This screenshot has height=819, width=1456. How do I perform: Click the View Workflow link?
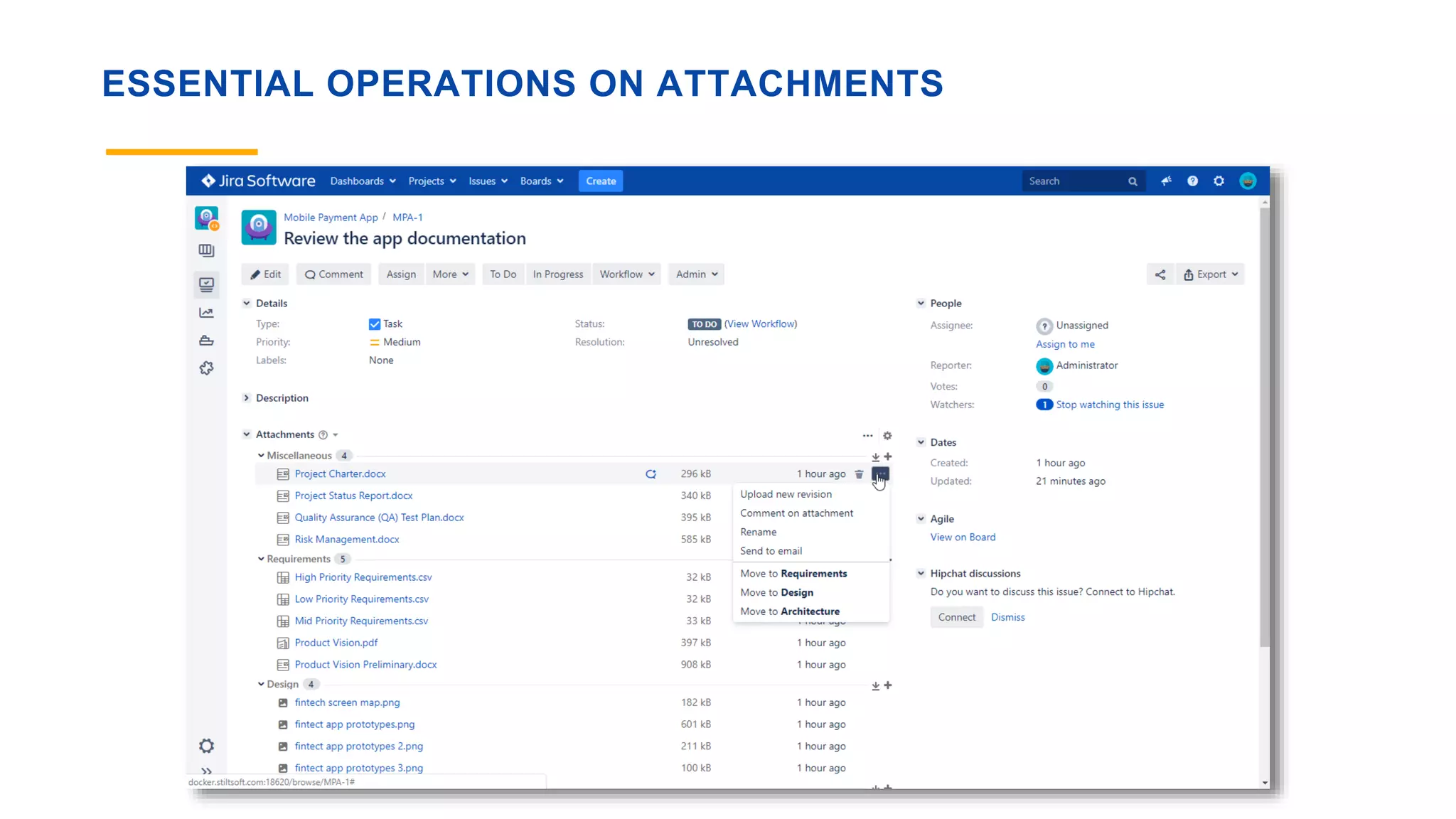pyautogui.click(x=761, y=324)
